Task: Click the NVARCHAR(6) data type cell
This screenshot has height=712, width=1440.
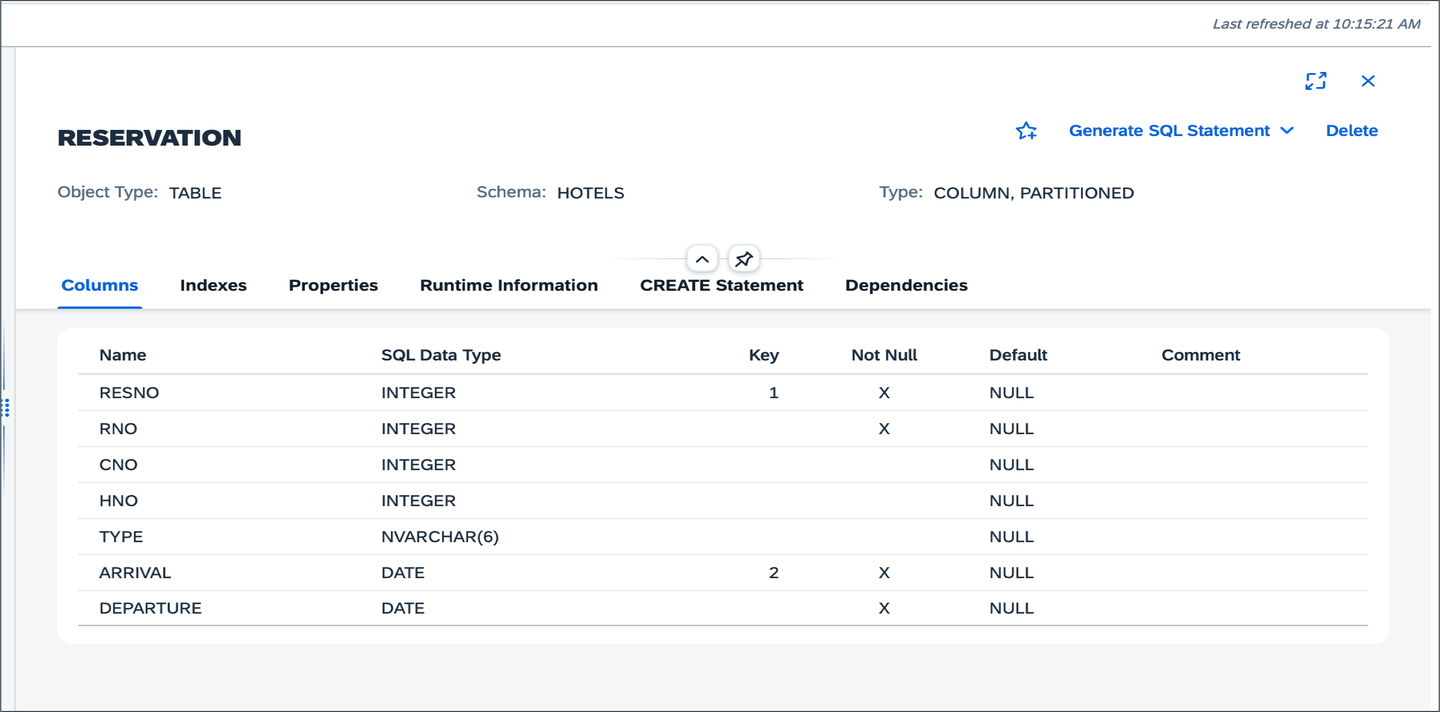Action: coord(440,537)
